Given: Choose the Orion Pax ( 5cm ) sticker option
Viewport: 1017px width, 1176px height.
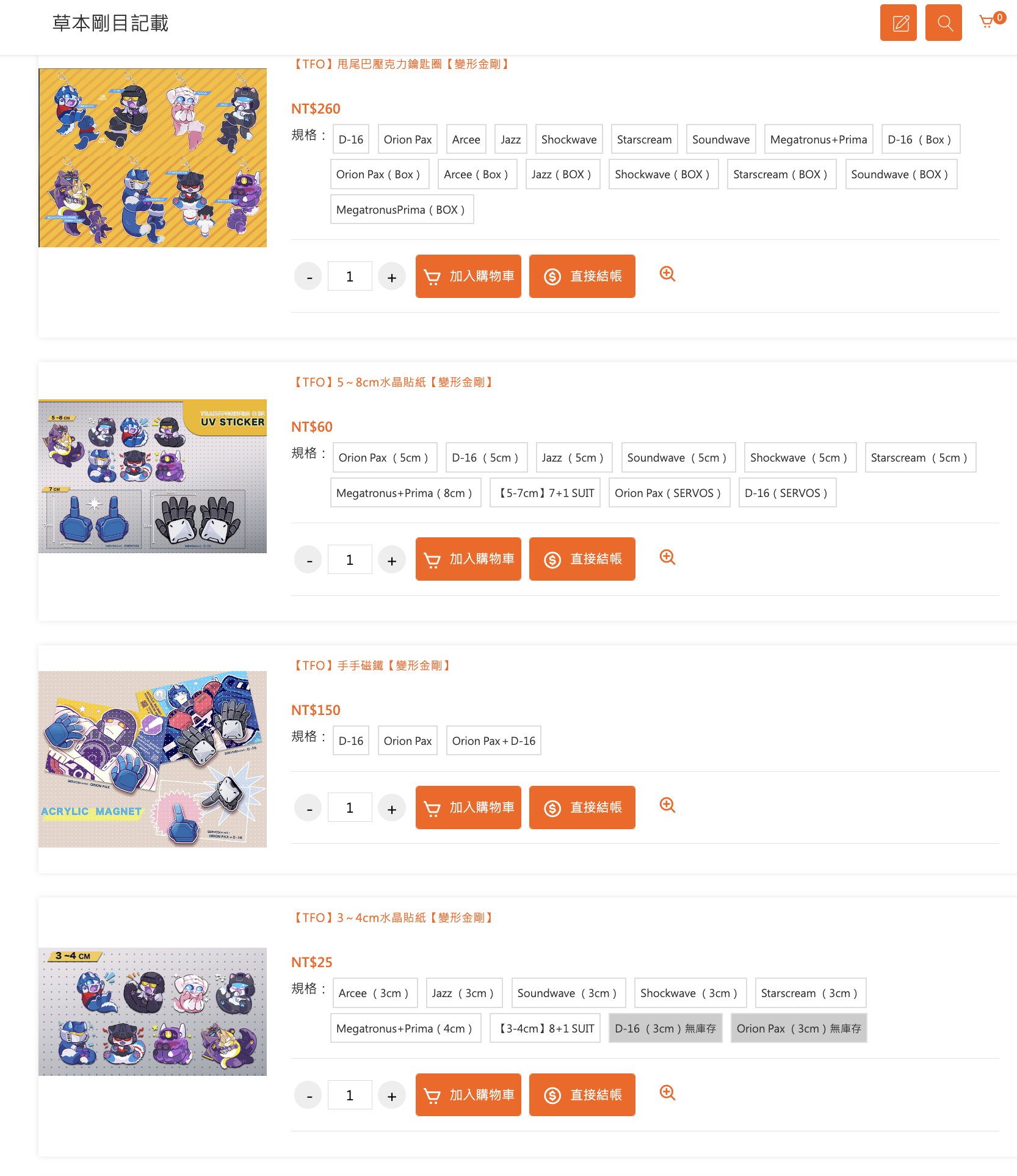Looking at the screenshot, I should tap(385, 457).
